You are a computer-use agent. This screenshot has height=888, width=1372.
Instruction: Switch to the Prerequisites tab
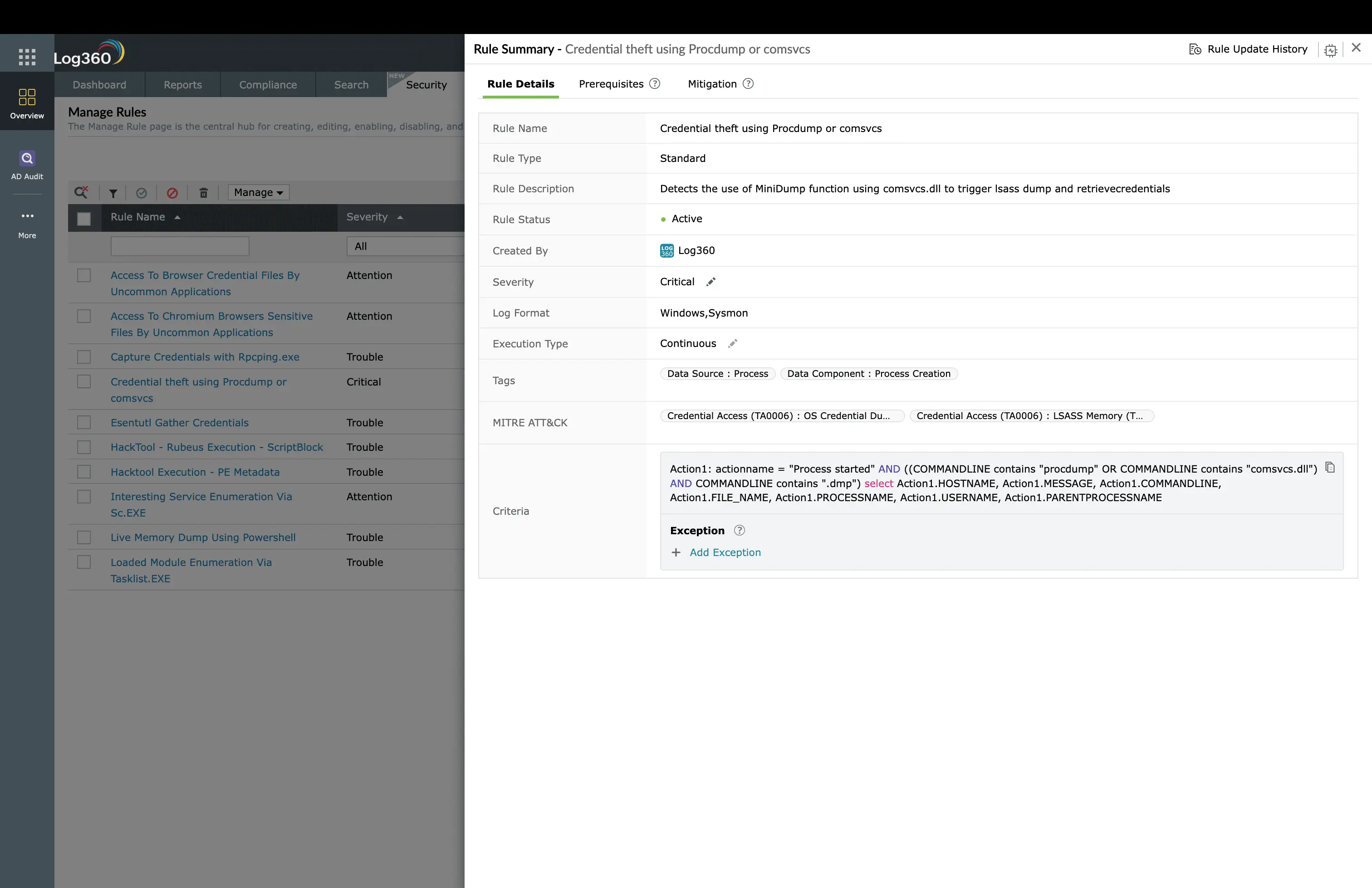pos(611,84)
